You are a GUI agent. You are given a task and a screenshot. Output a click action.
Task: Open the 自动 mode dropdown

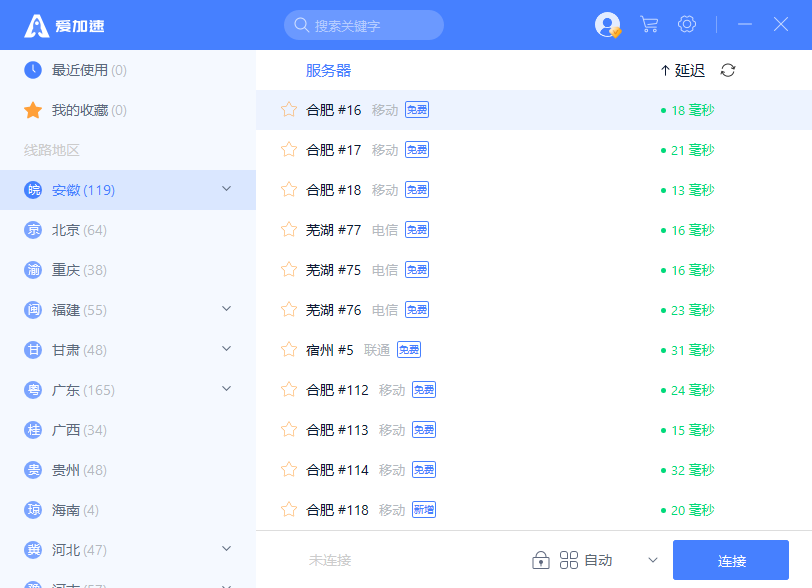653,560
